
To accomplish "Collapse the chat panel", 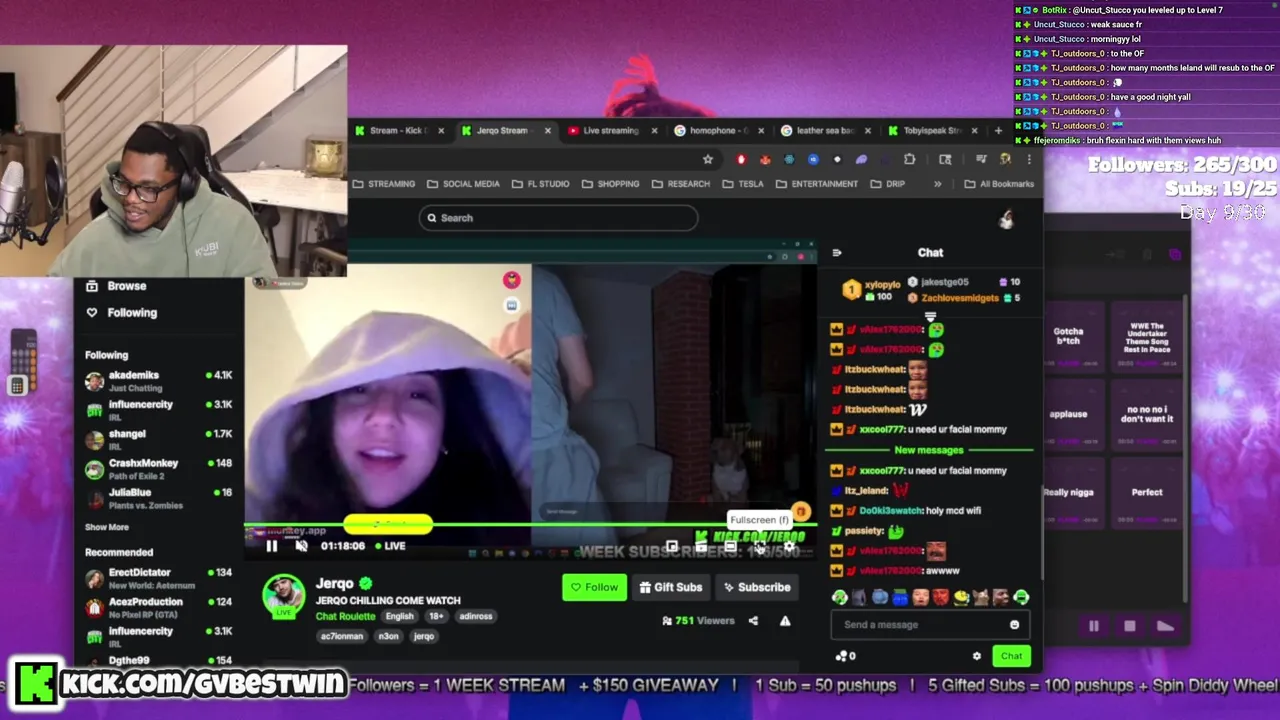I will [x=837, y=253].
